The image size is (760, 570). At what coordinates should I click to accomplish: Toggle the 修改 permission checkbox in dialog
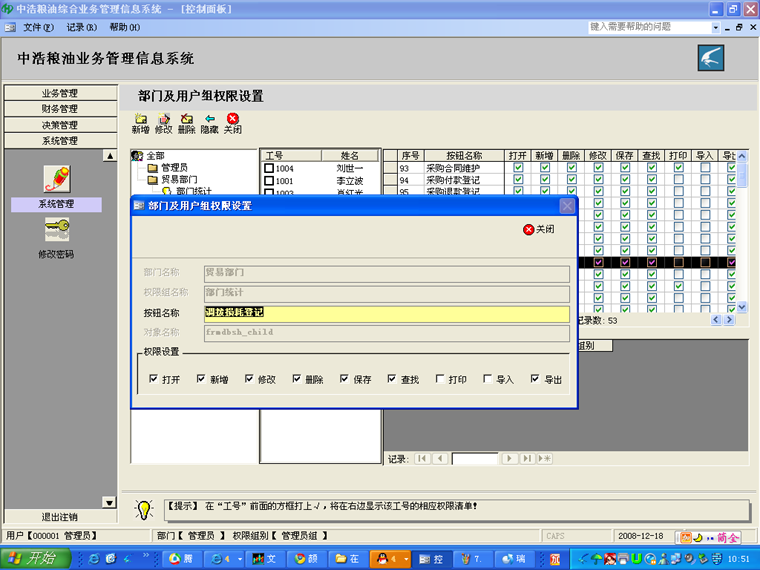pos(249,379)
